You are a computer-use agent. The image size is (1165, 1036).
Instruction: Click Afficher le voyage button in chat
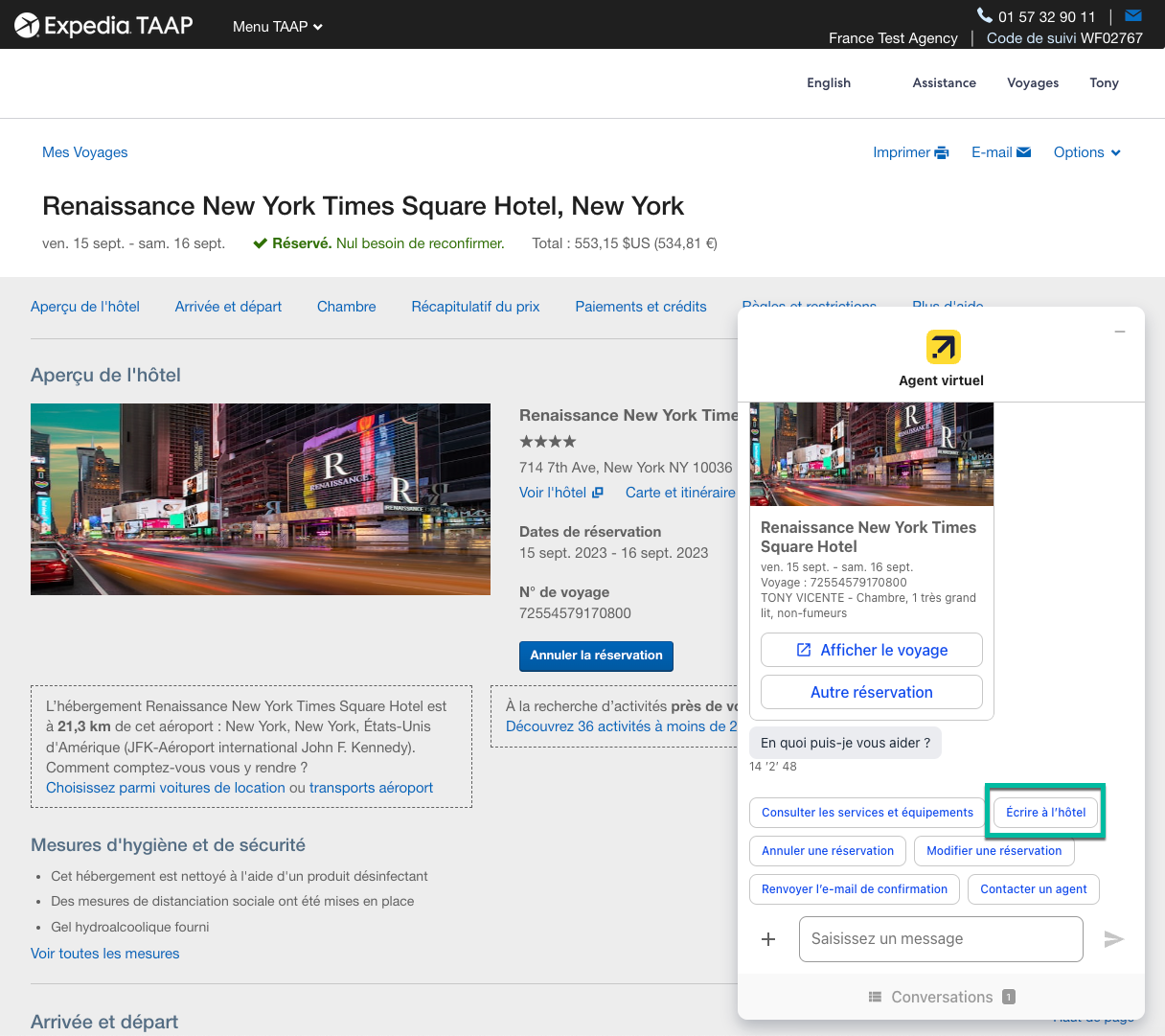(x=872, y=650)
